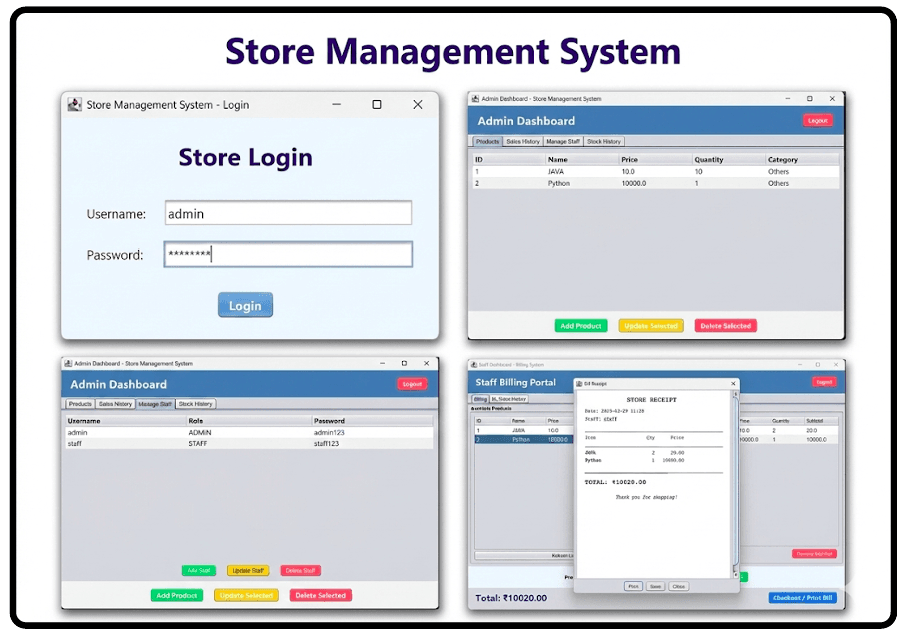The height and width of the screenshot is (638, 909).
Task: Close the receipt dialog with its X
Action: (733, 383)
